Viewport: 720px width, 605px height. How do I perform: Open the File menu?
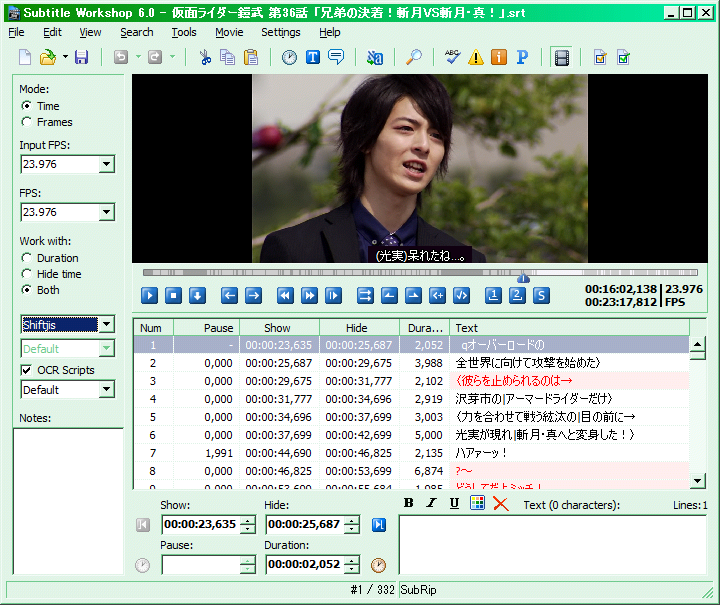17,32
